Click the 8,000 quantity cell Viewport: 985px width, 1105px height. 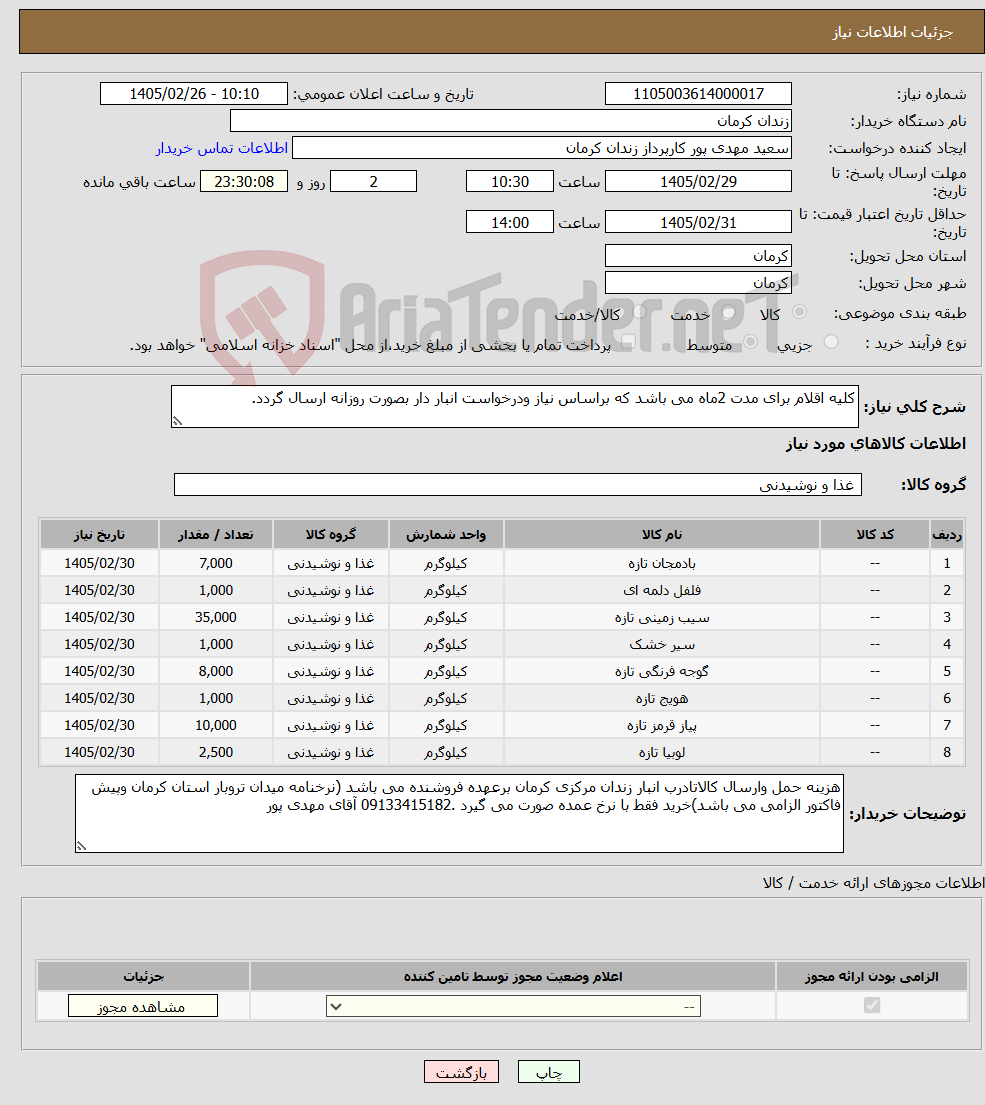(x=216, y=671)
